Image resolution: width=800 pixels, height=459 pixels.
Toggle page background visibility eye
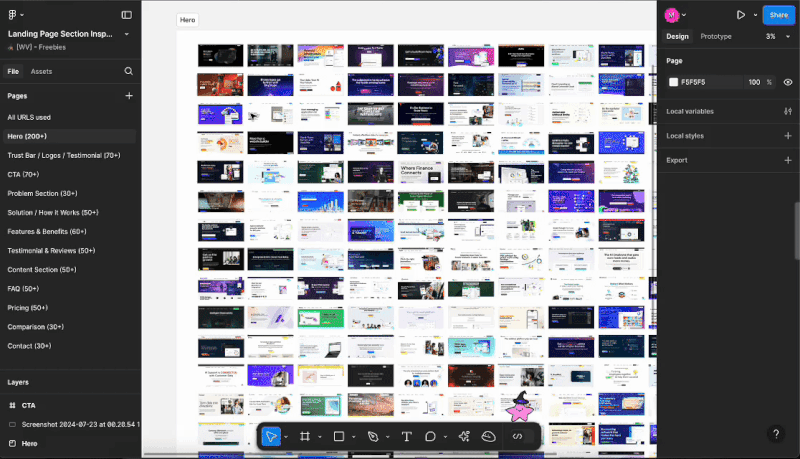[x=788, y=82]
